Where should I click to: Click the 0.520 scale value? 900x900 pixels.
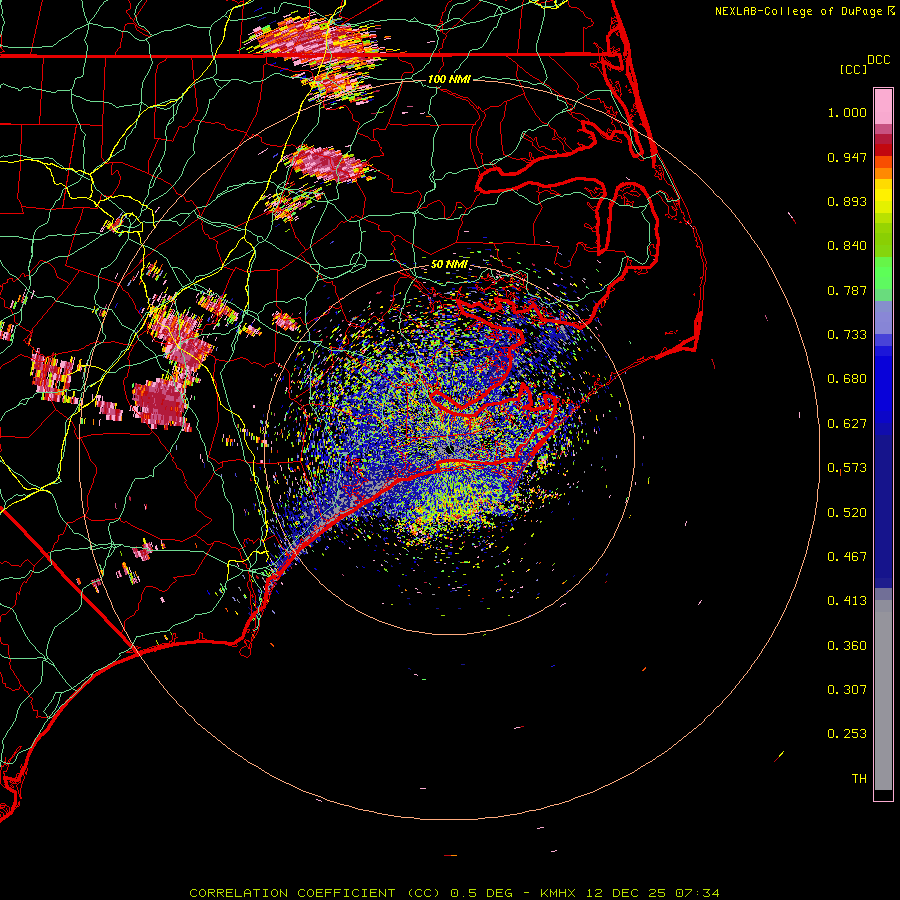847,513
